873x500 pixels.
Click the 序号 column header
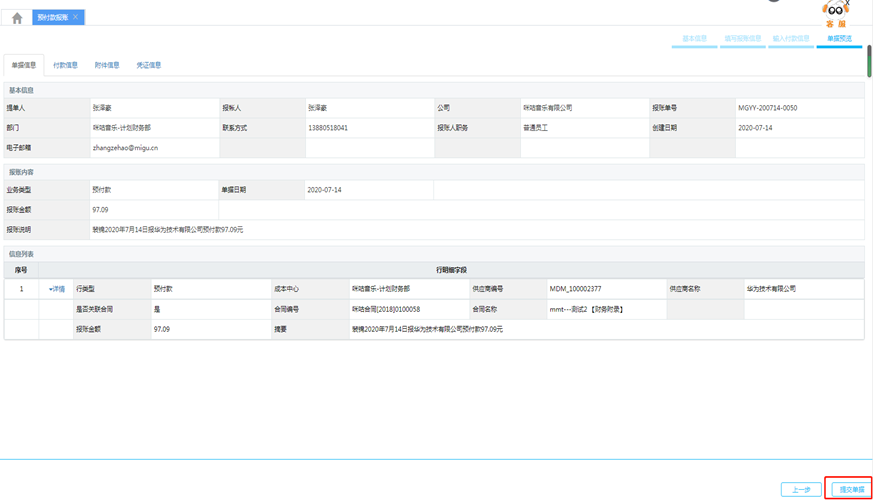pyautogui.click(x=21, y=270)
